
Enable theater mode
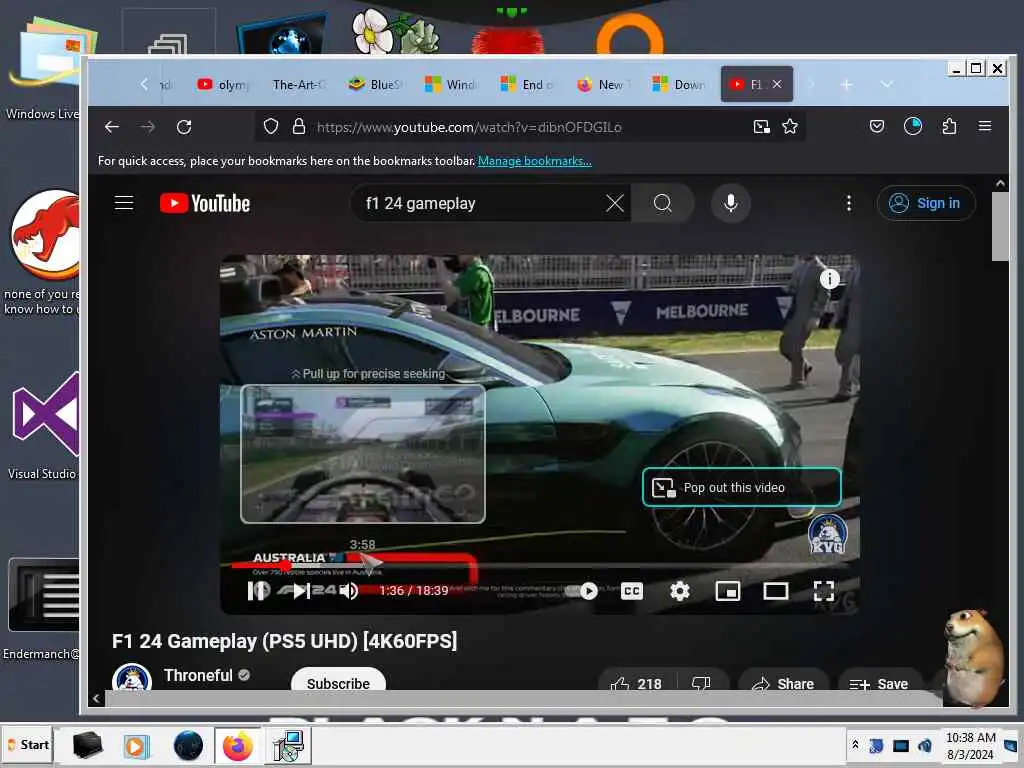tap(776, 591)
